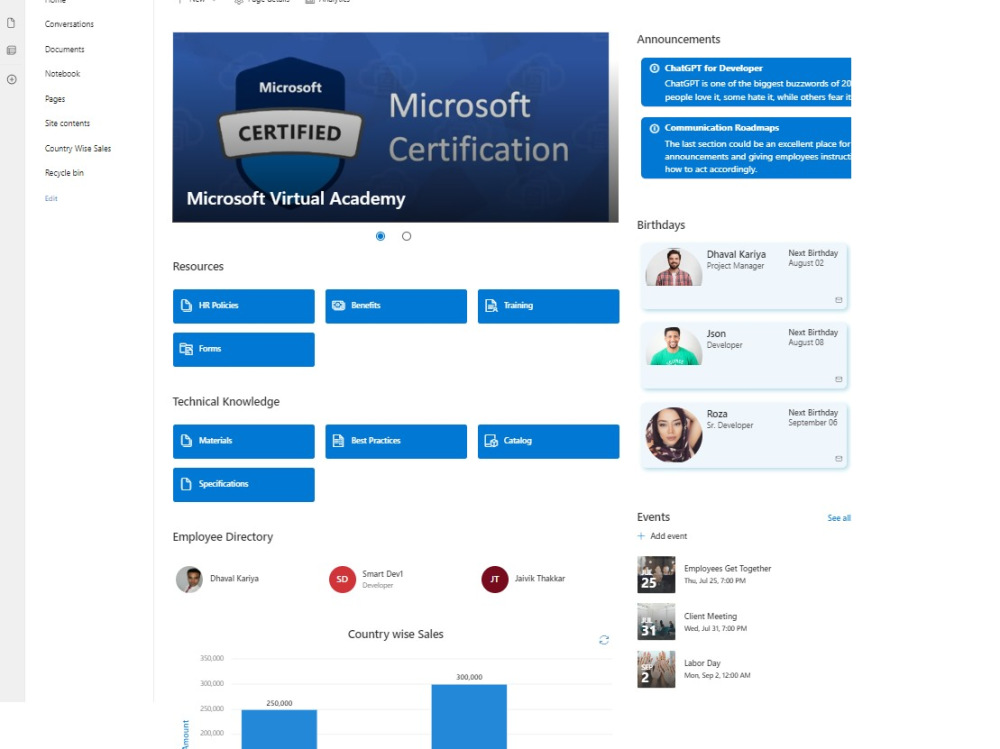Viewport: 1000px width, 749px height.
Task: Open Pages in the site navigation
Action: (x=55, y=99)
